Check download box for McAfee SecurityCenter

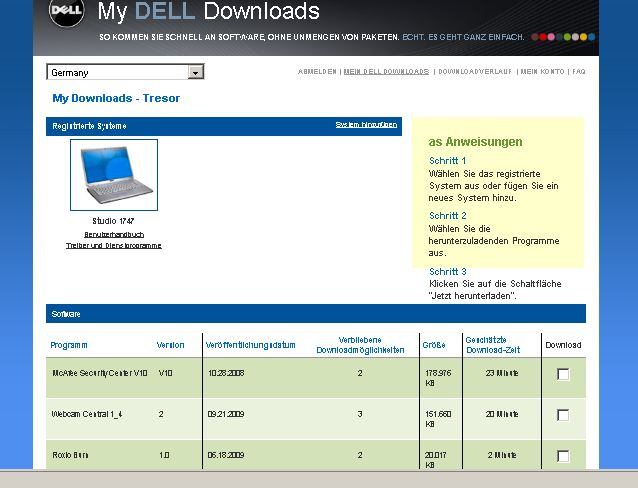point(563,374)
